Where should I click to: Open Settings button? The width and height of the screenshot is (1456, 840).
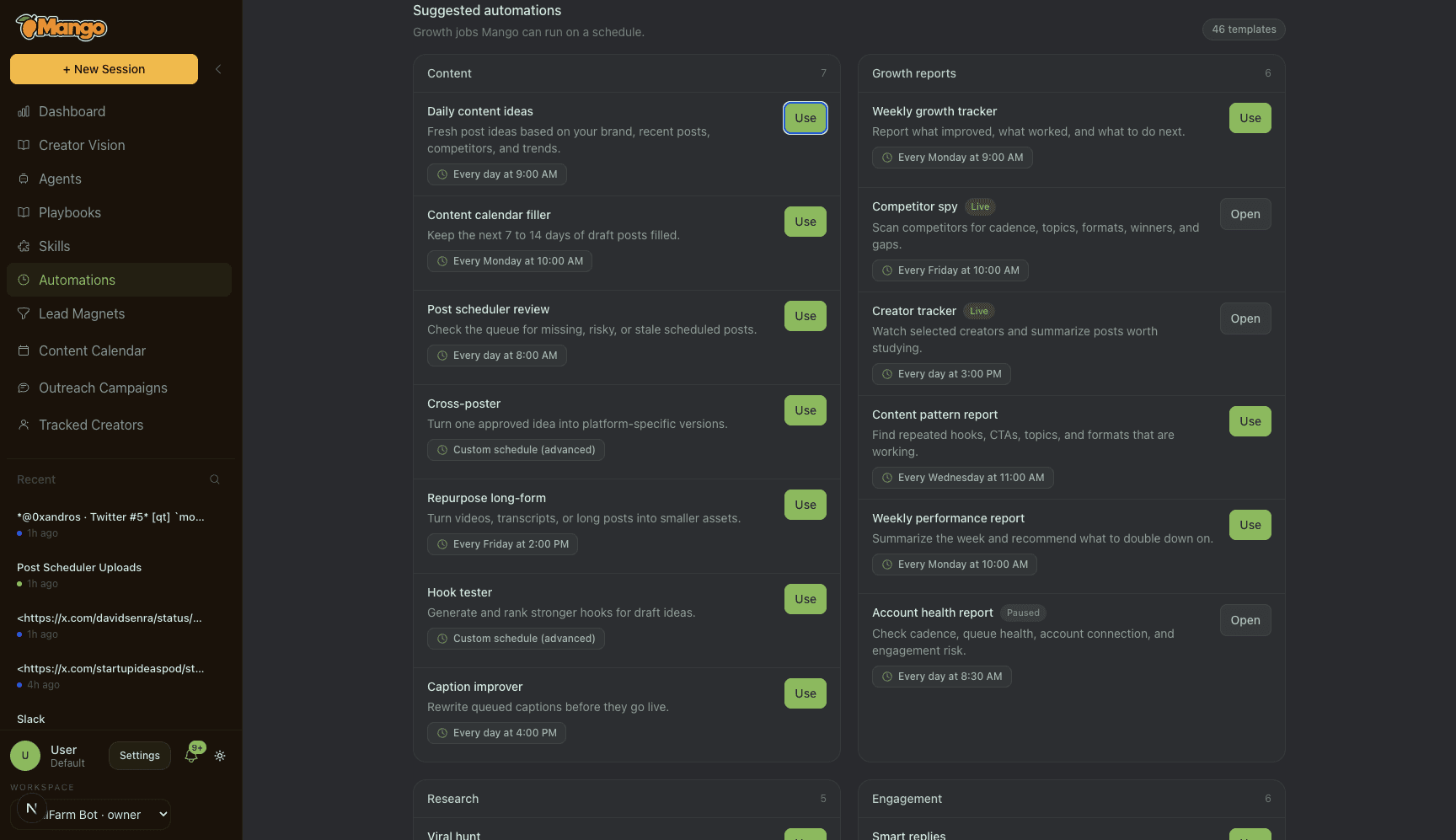[140, 756]
